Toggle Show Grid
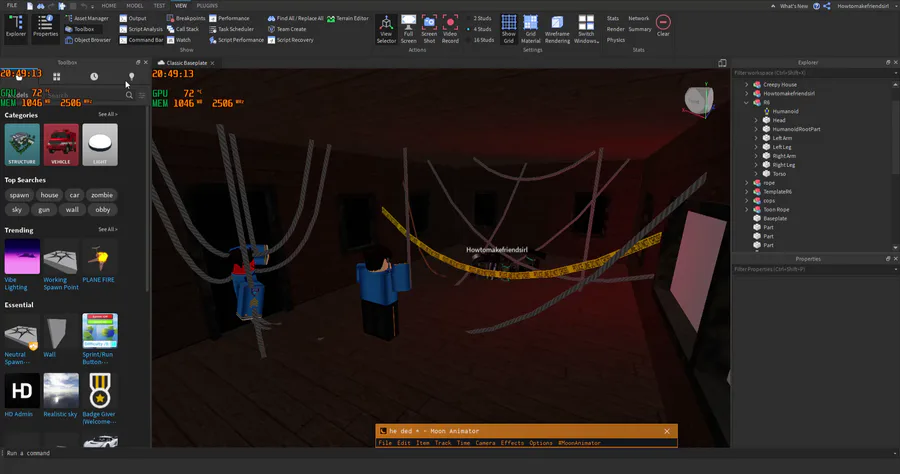The height and width of the screenshot is (474, 900). click(509, 29)
